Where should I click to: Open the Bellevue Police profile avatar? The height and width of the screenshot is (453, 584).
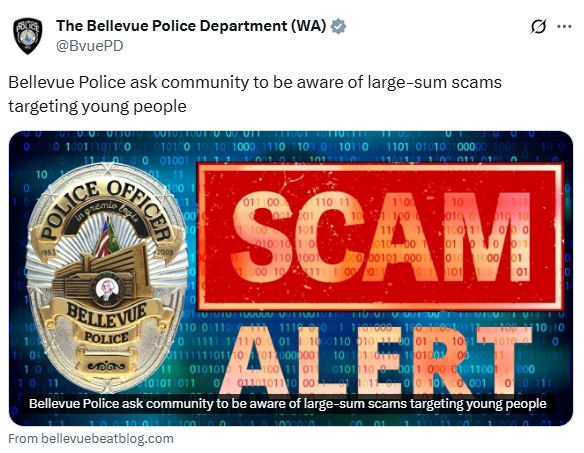click(x=28, y=36)
